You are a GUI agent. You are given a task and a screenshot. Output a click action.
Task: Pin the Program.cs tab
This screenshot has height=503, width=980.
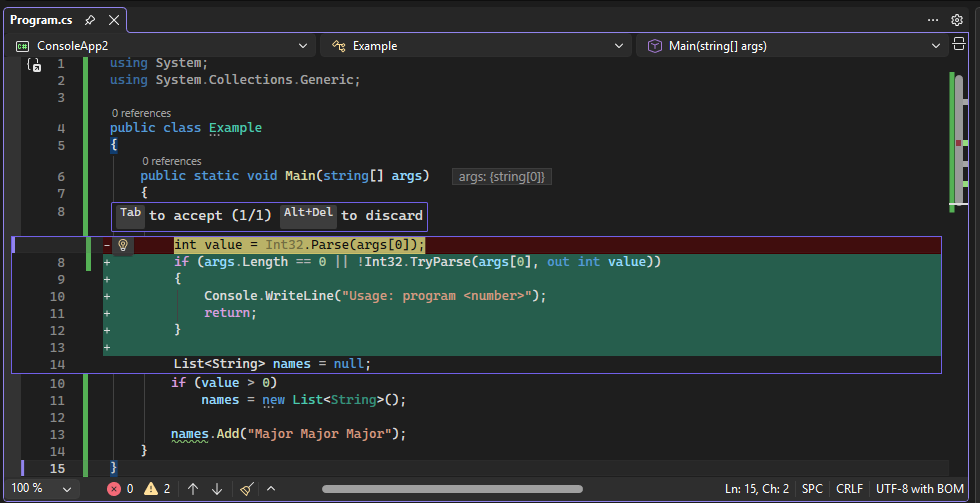[90, 20]
